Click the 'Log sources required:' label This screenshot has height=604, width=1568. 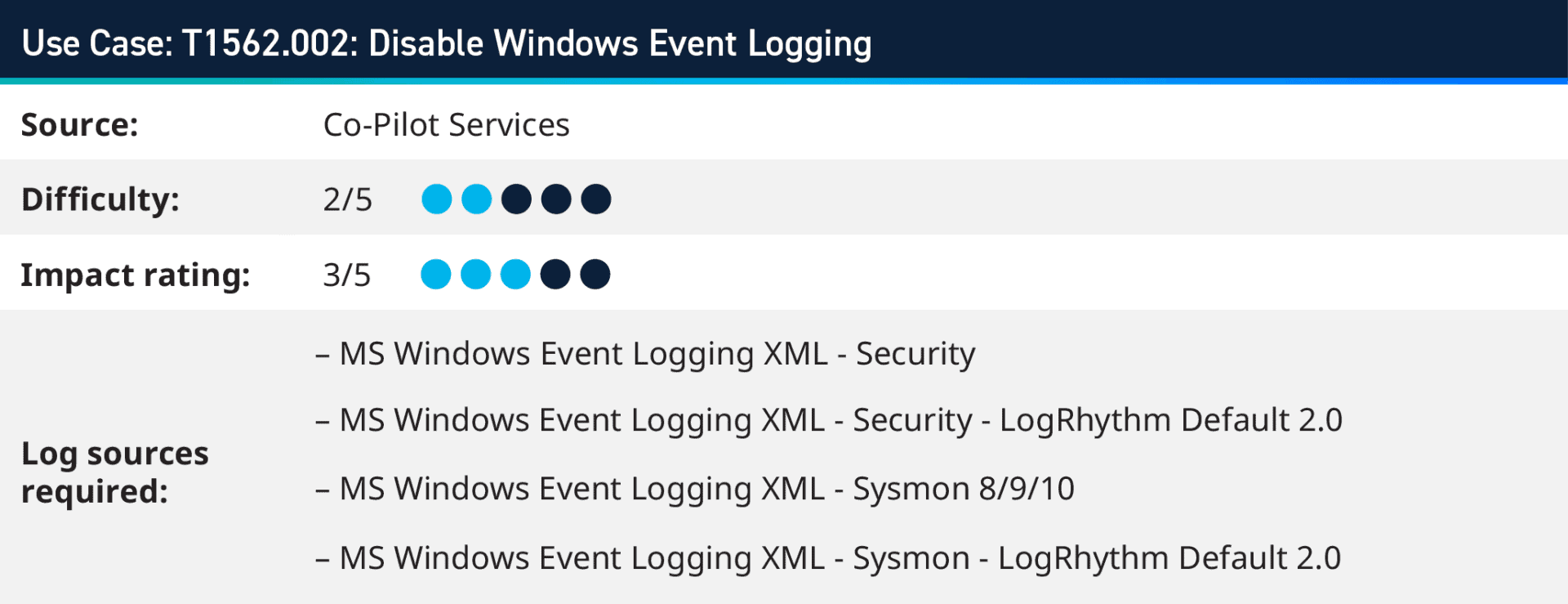(x=114, y=472)
